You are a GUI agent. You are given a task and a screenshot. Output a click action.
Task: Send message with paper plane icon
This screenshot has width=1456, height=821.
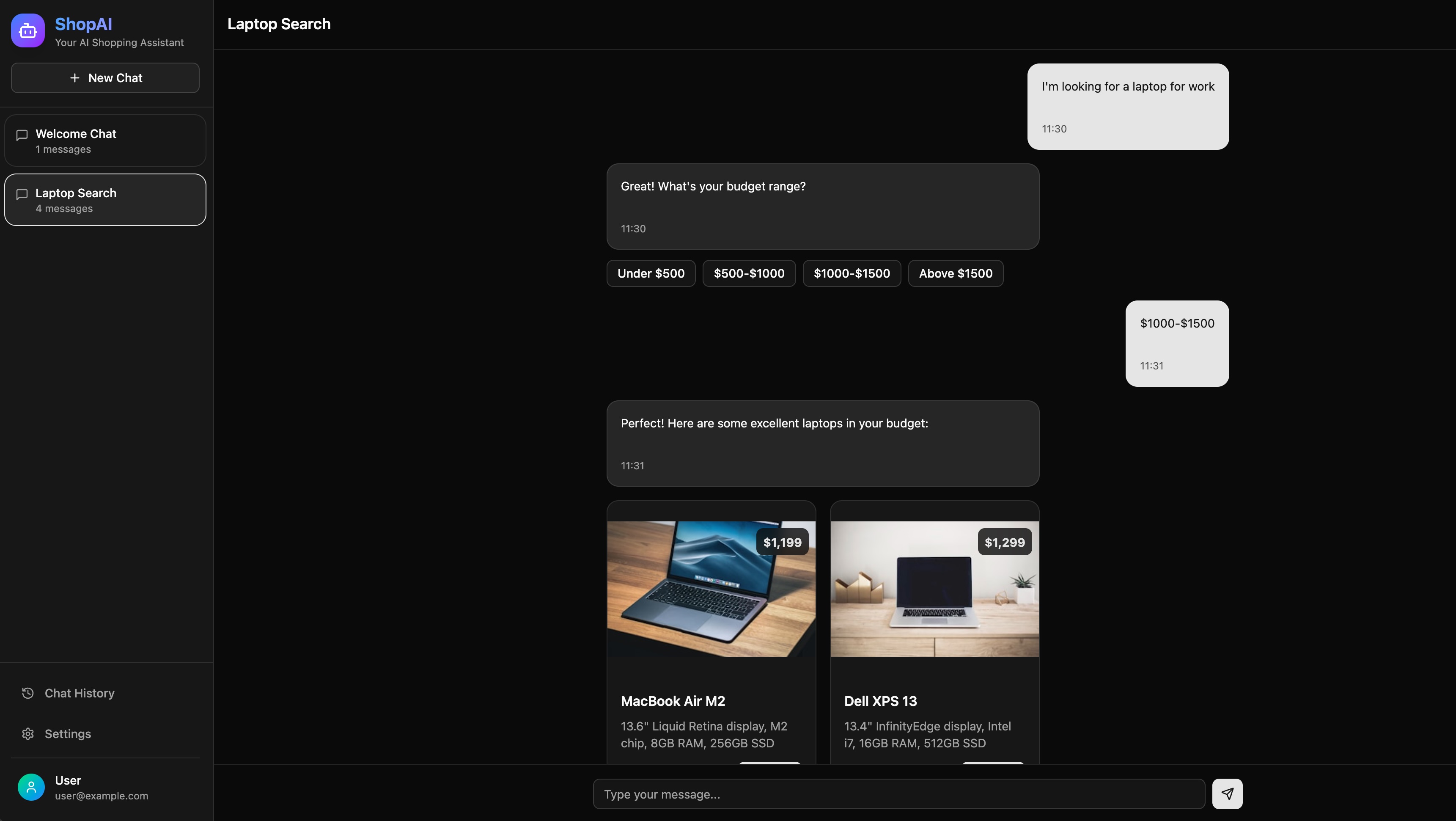point(1227,794)
